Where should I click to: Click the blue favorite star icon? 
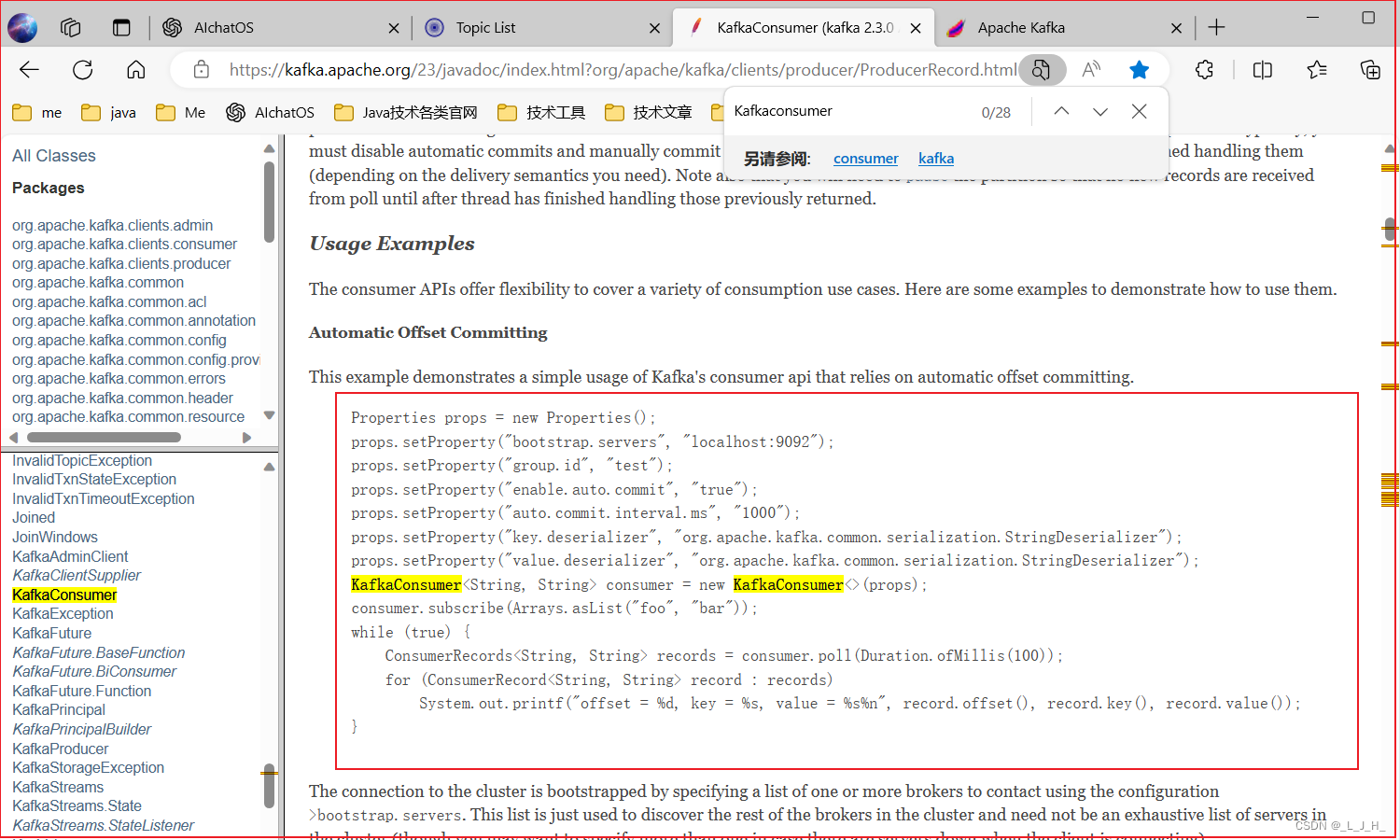pyautogui.click(x=1139, y=70)
